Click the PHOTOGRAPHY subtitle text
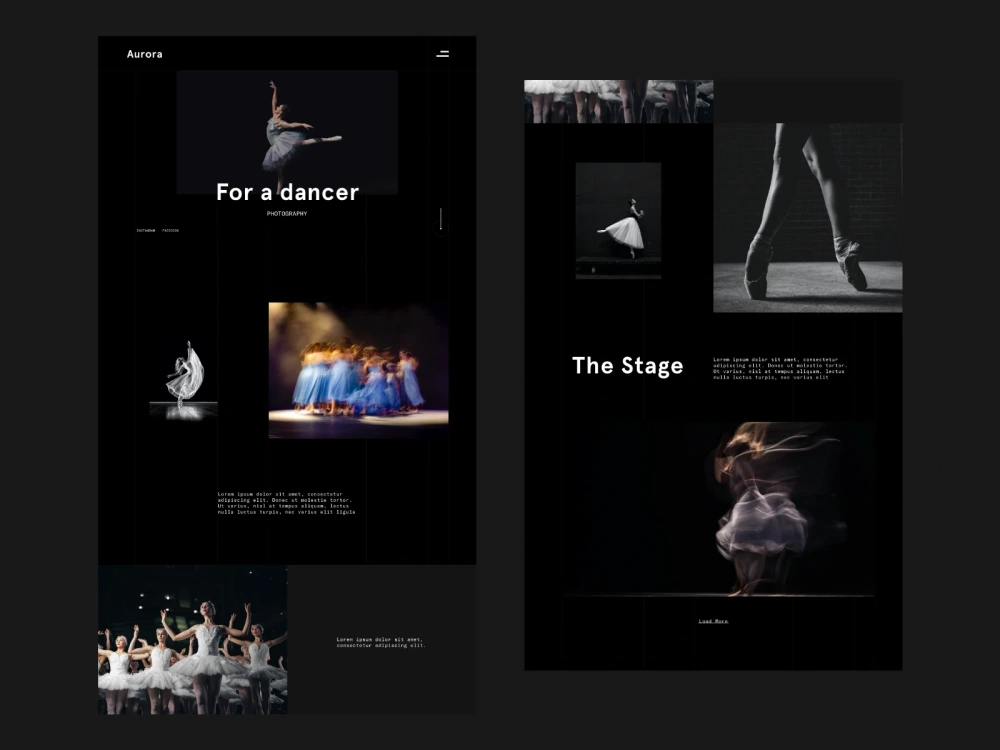Image resolution: width=1000 pixels, height=750 pixels. tap(287, 214)
